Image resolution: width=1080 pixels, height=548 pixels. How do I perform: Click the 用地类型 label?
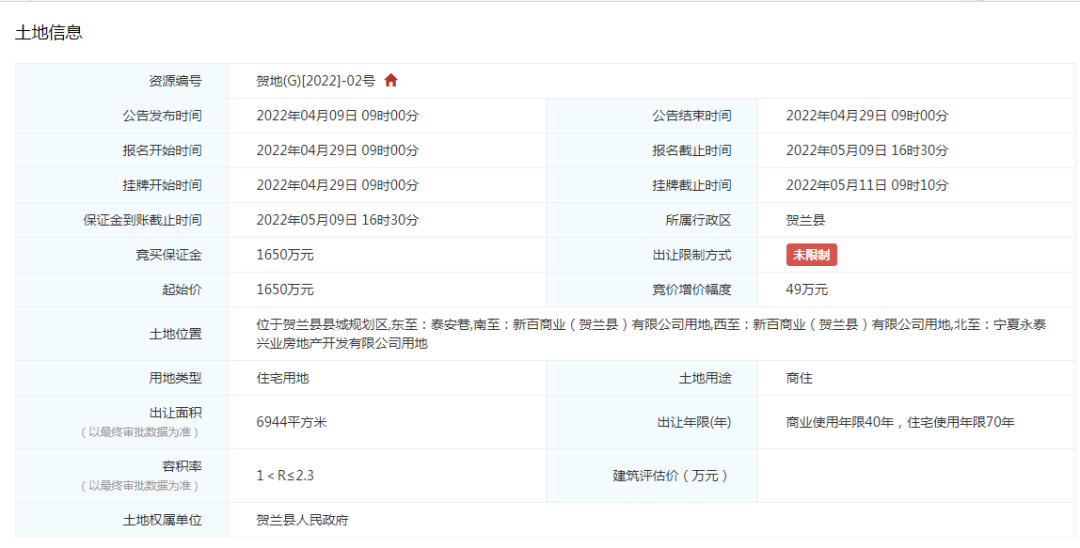coord(176,378)
